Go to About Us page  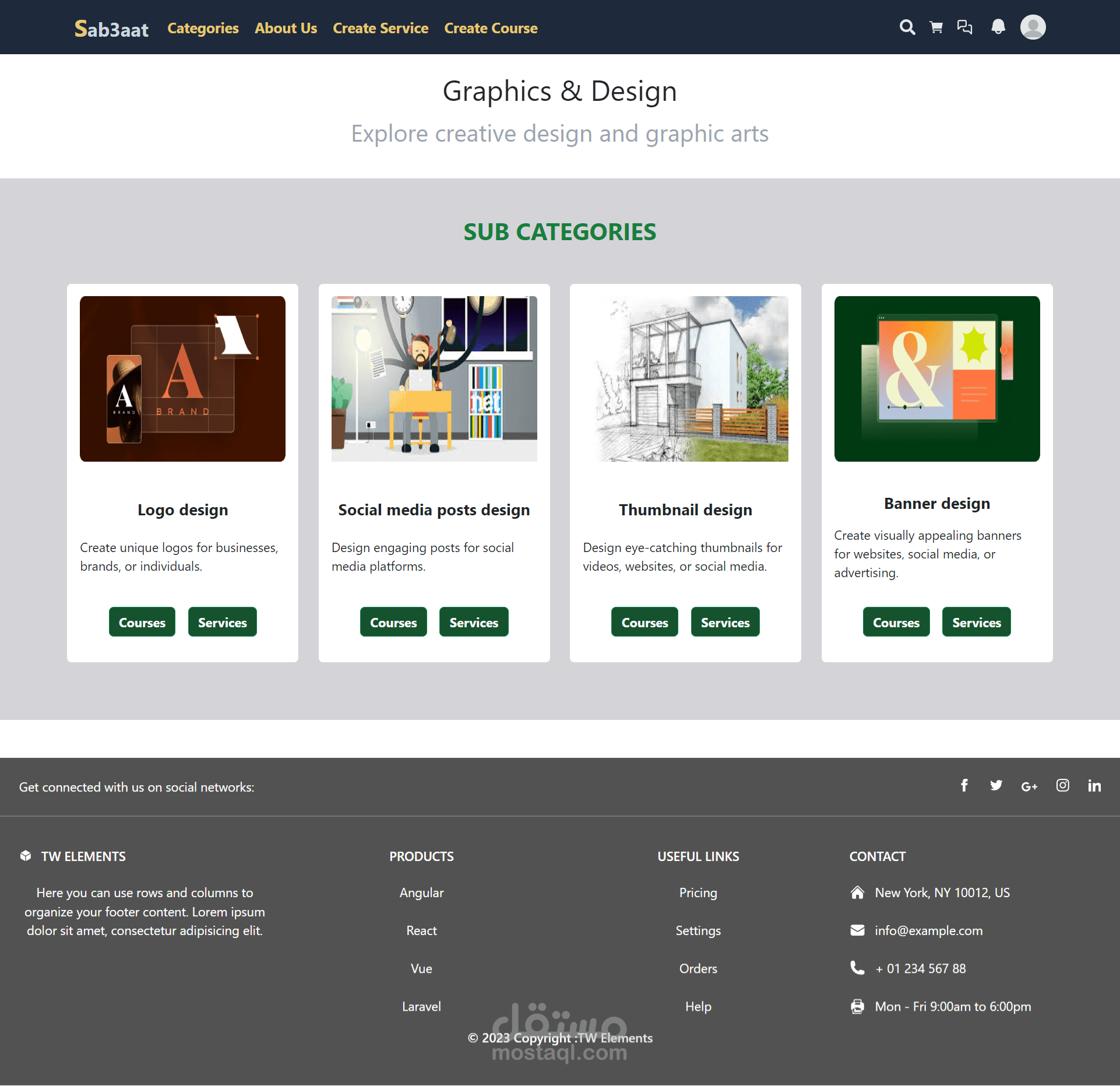[x=286, y=28]
